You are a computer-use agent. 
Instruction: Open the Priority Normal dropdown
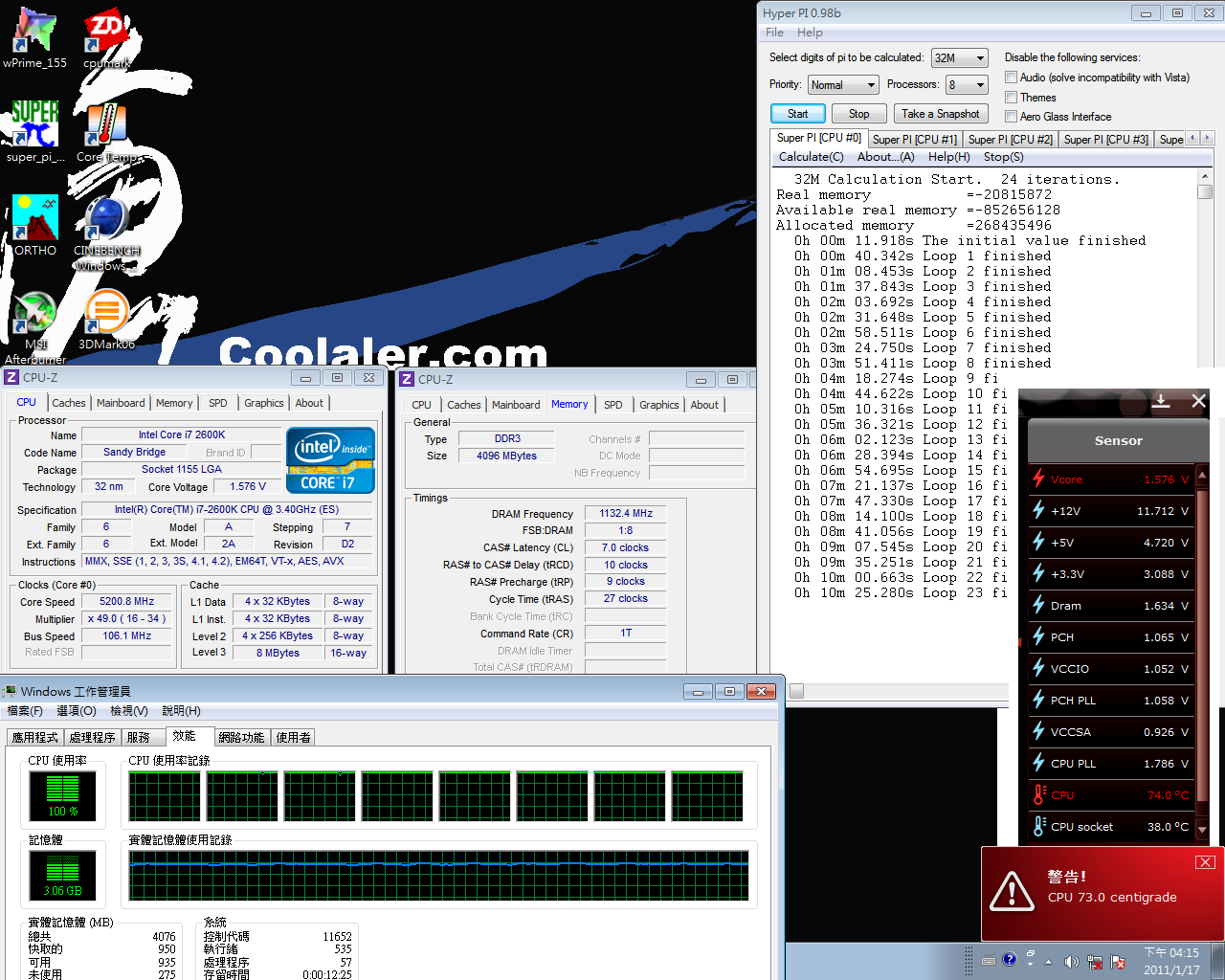point(842,85)
